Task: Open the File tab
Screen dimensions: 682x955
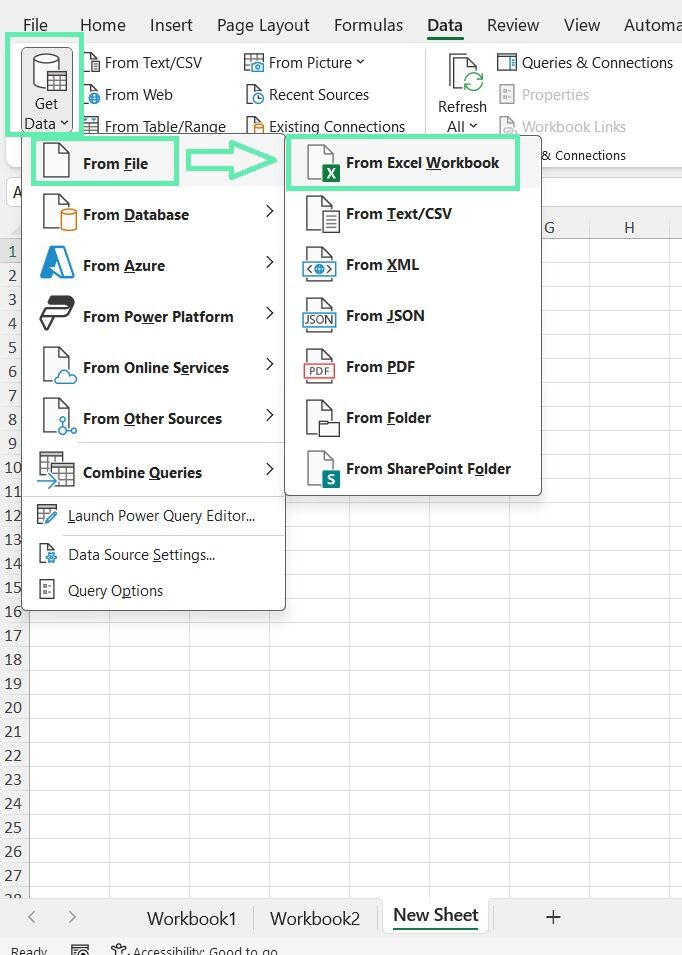Action: click(35, 25)
